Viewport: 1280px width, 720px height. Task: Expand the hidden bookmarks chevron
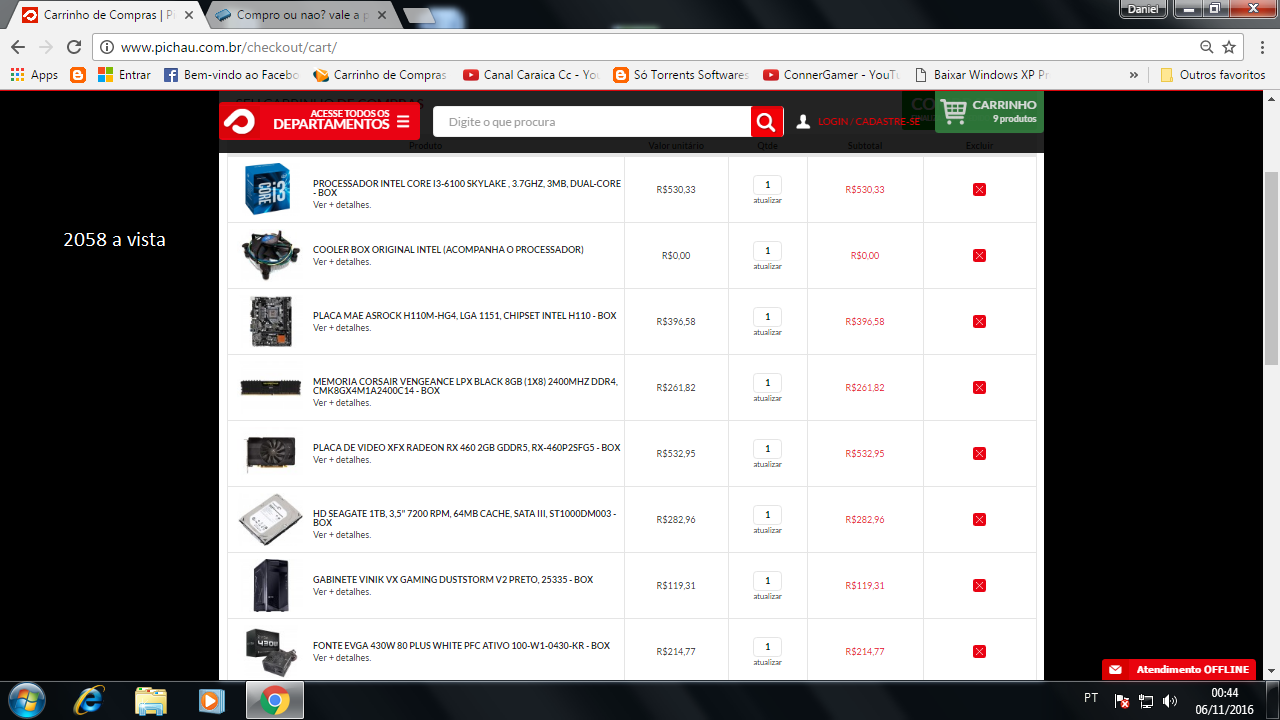point(1133,75)
